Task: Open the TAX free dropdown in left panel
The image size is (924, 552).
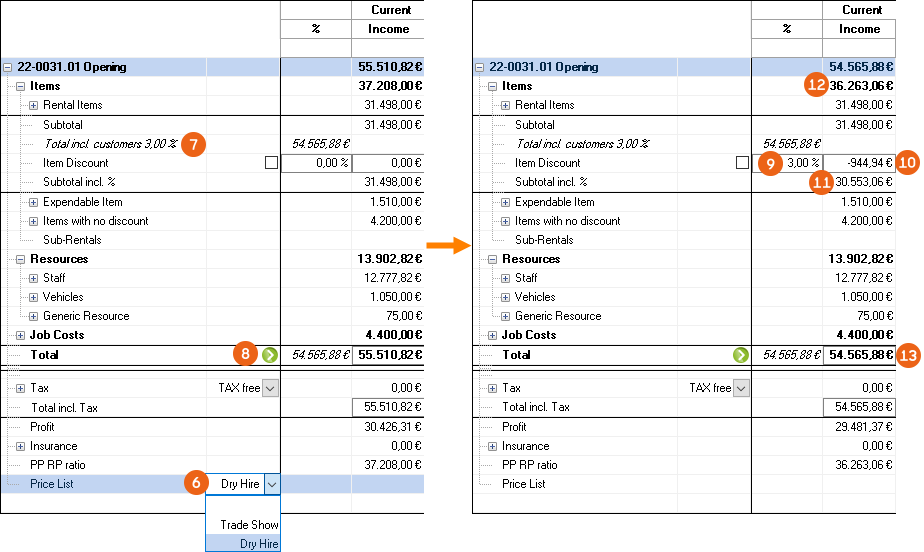Action: point(270,388)
